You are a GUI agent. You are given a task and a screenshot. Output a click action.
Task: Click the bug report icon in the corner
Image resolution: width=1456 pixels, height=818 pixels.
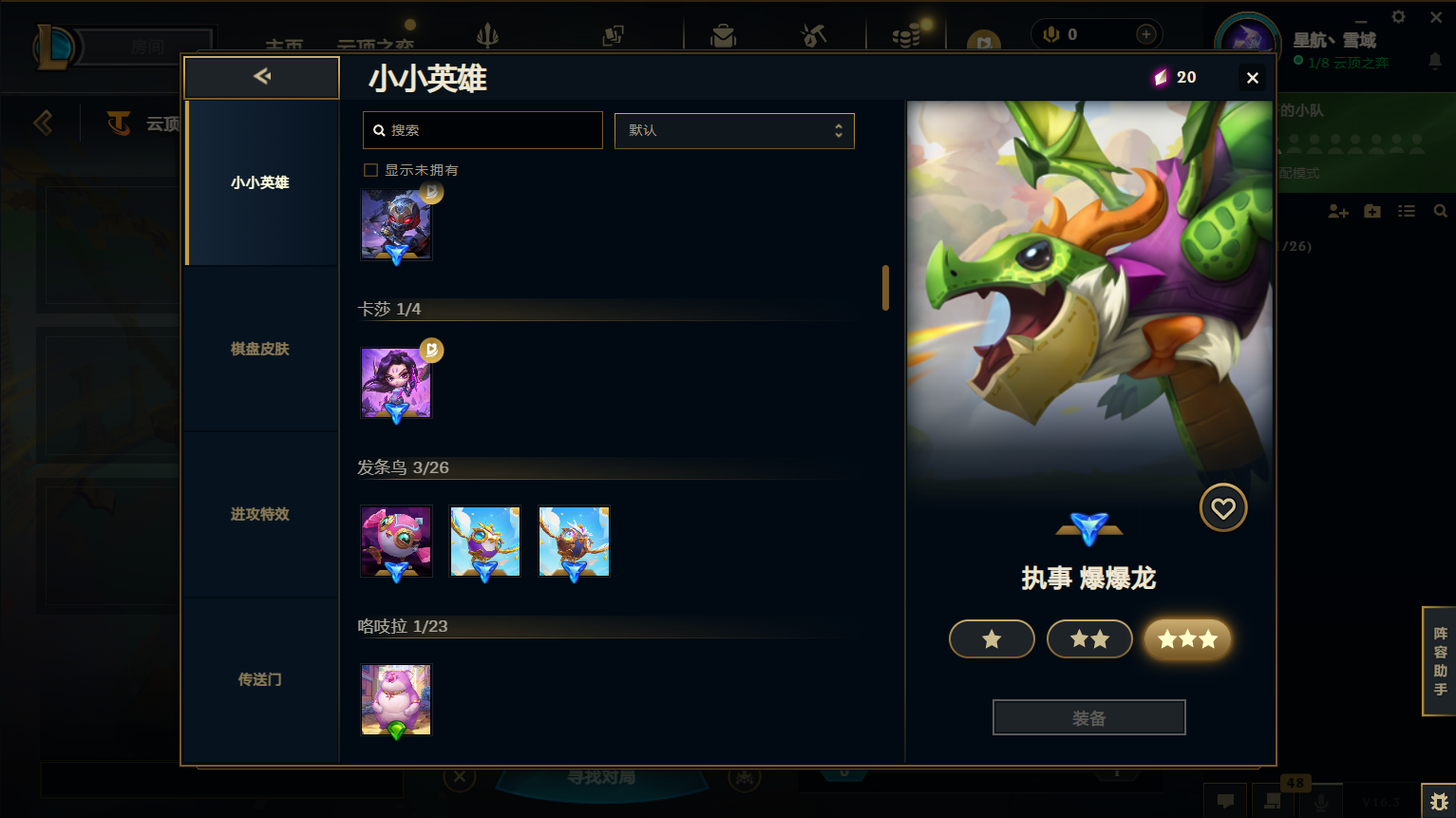(1439, 802)
